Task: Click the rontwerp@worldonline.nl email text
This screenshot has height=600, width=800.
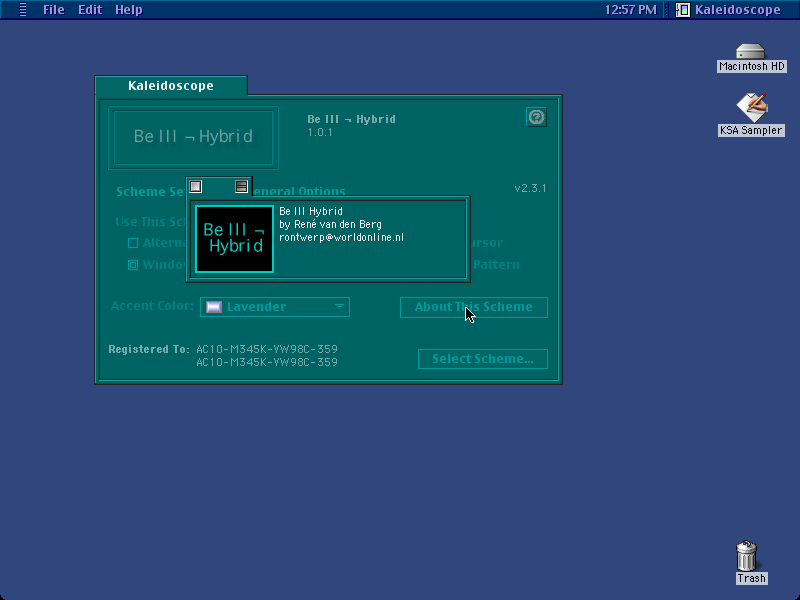Action: pyautogui.click(x=341, y=237)
